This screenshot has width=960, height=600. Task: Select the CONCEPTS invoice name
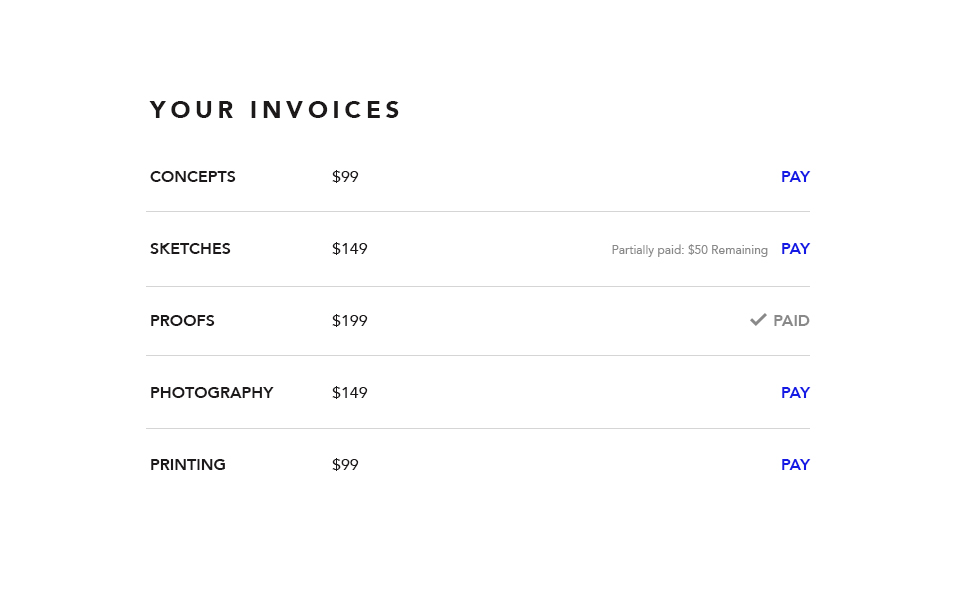192,177
